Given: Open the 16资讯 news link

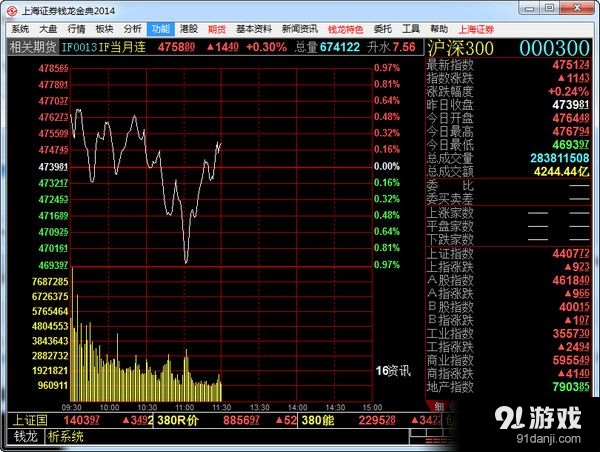Looking at the screenshot, I should coord(393,370).
